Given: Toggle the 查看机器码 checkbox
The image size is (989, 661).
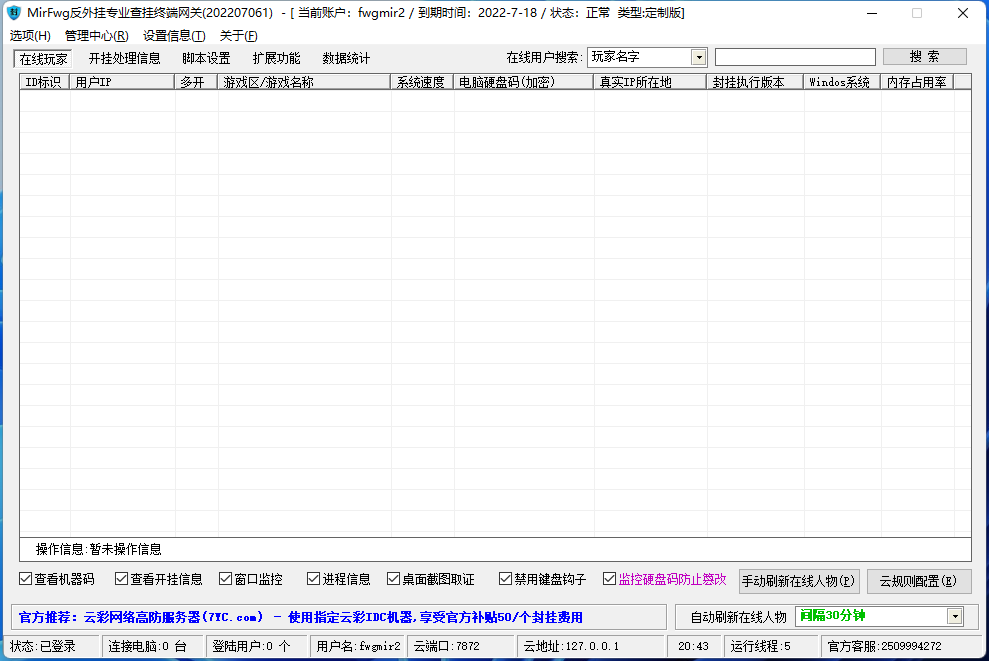Looking at the screenshot, I should tap(26, 579).
